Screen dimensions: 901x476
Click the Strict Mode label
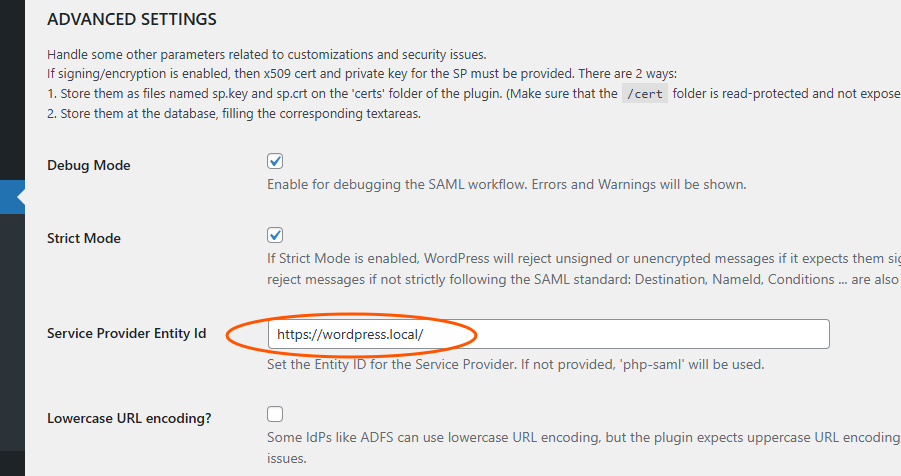click(84, 239)
